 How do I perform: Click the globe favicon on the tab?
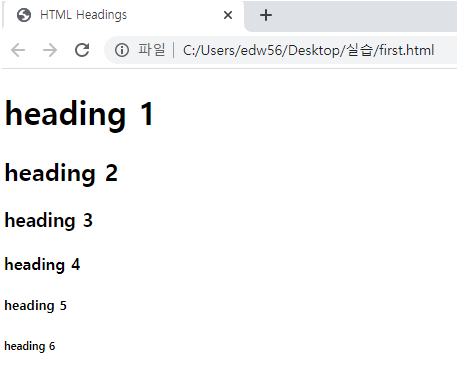24,15
